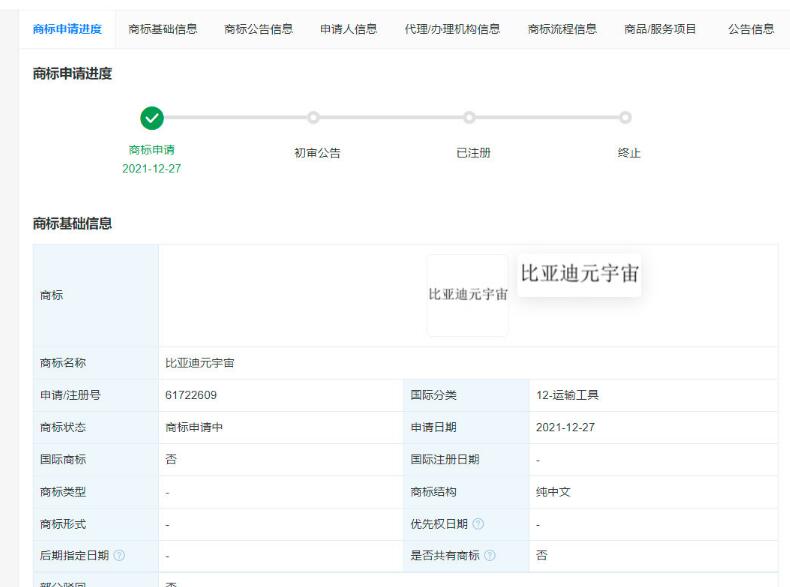Select the 商品/服务项目 tab
The height and width of the screenshot is (587, 790).
pyautogui.click(x=660, y=29)
